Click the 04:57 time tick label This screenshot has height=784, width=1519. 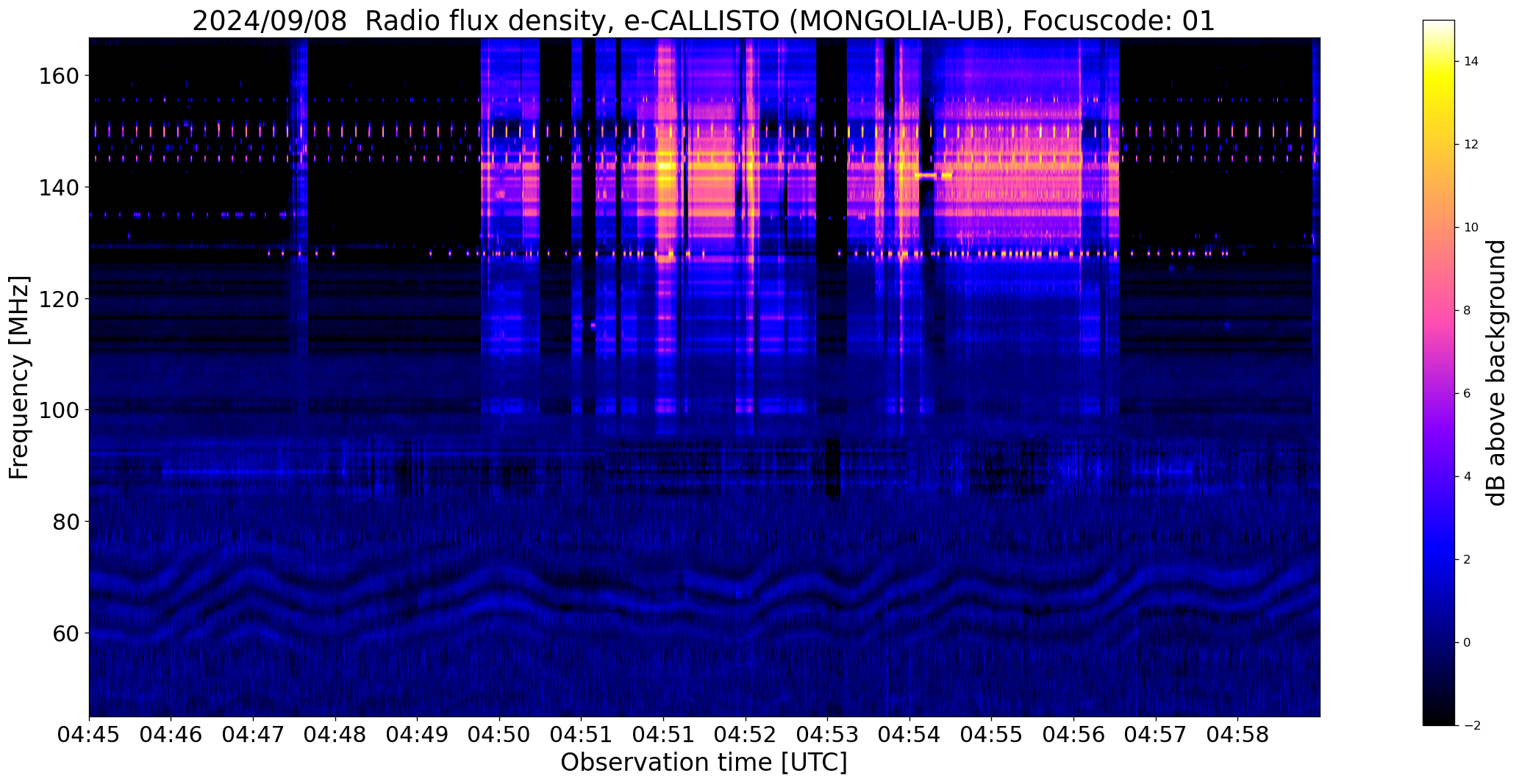(1156, 736)
